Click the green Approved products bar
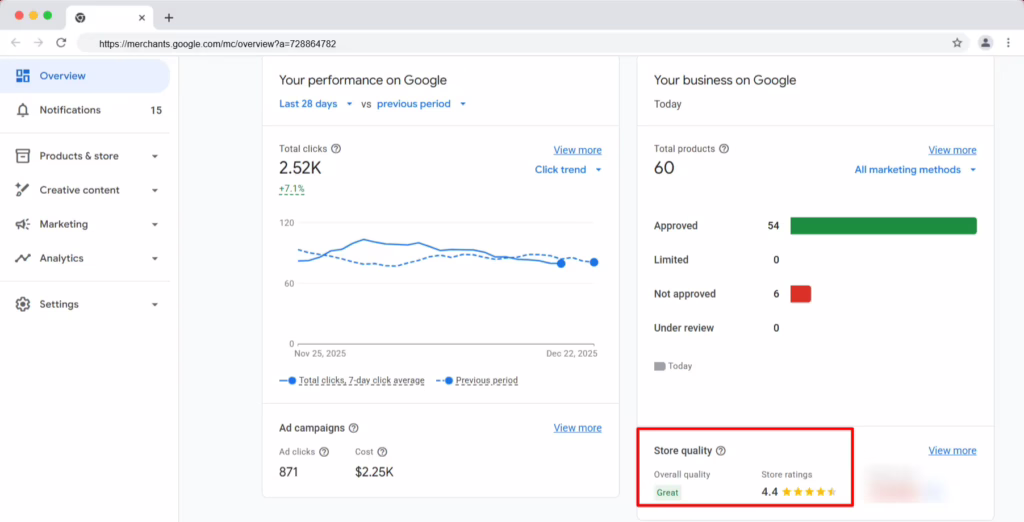The width and height of the screenshot is (1024, 522). pyautogui.click(x=884, y=226)
